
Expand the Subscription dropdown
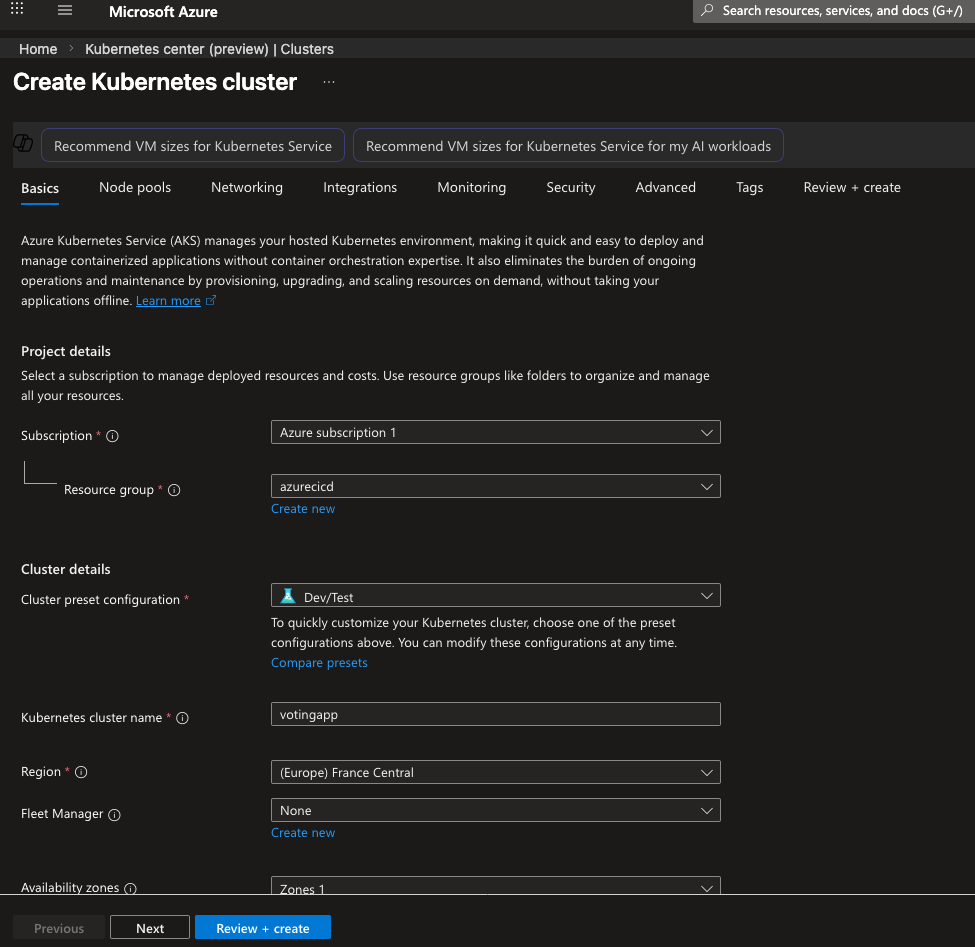point(495,433)
